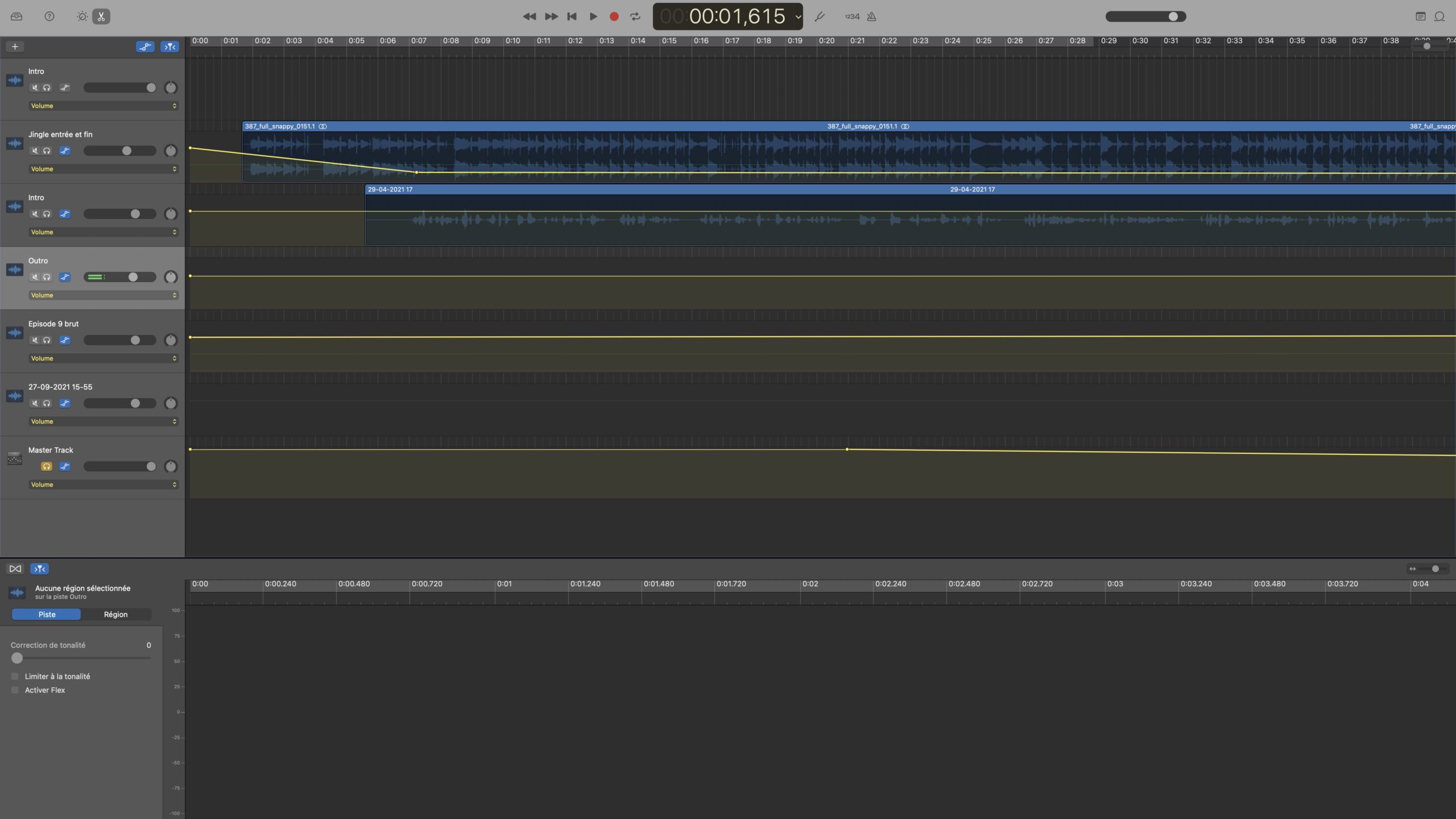Toggle the Smart Controls dial icon
The height and width of the screenshot is (819, 1456).
tap(82, 16)
